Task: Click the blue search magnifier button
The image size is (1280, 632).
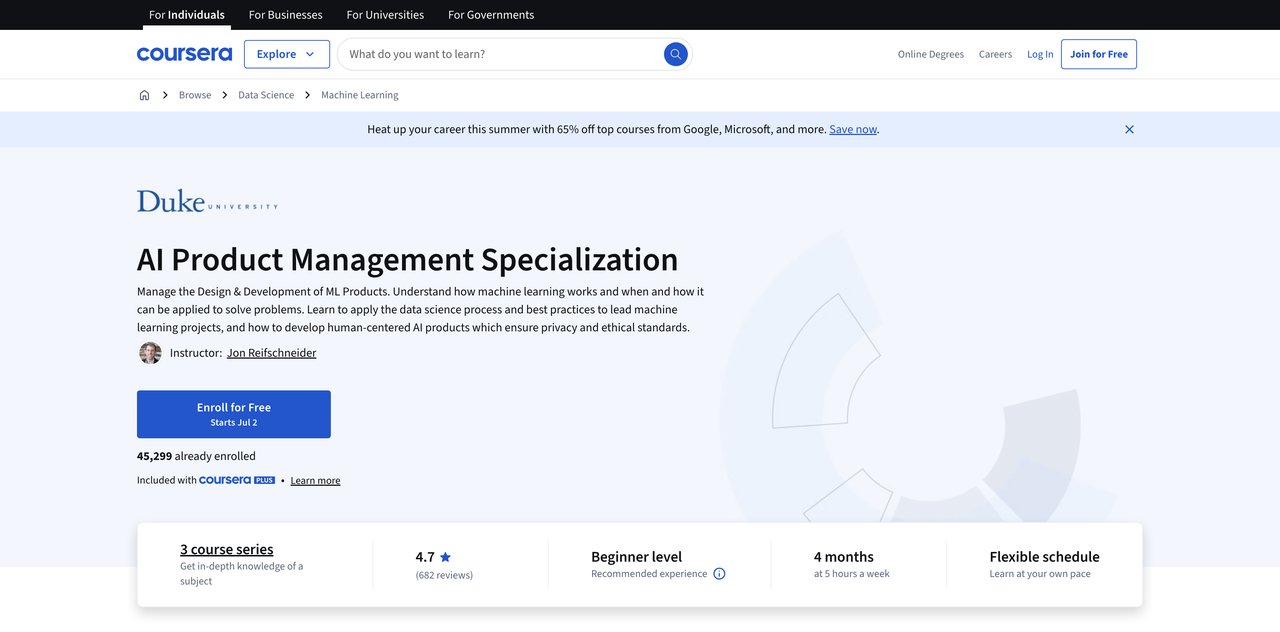Action: (x=676, y=54)
